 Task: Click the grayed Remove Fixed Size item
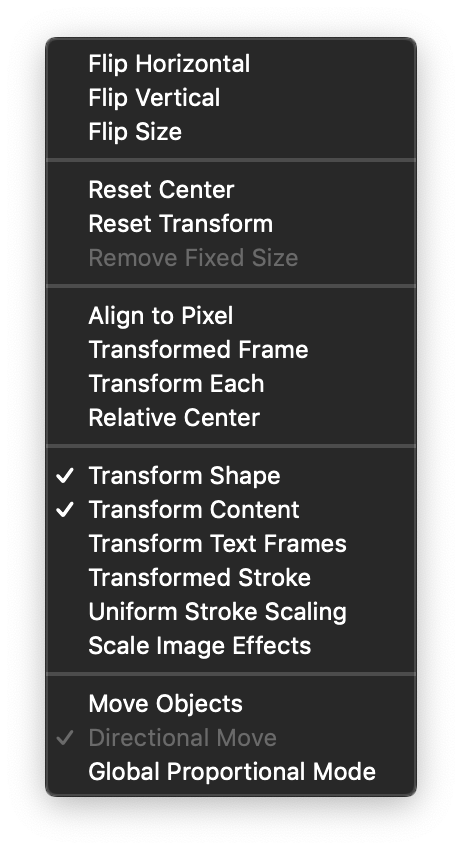(231, 258)
